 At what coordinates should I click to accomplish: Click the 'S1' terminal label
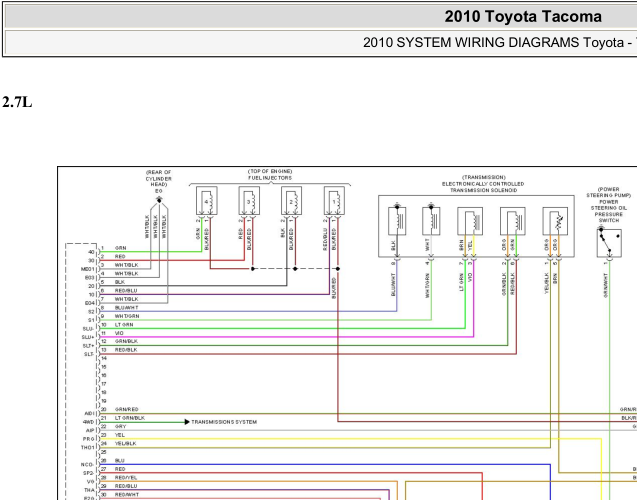91,320
